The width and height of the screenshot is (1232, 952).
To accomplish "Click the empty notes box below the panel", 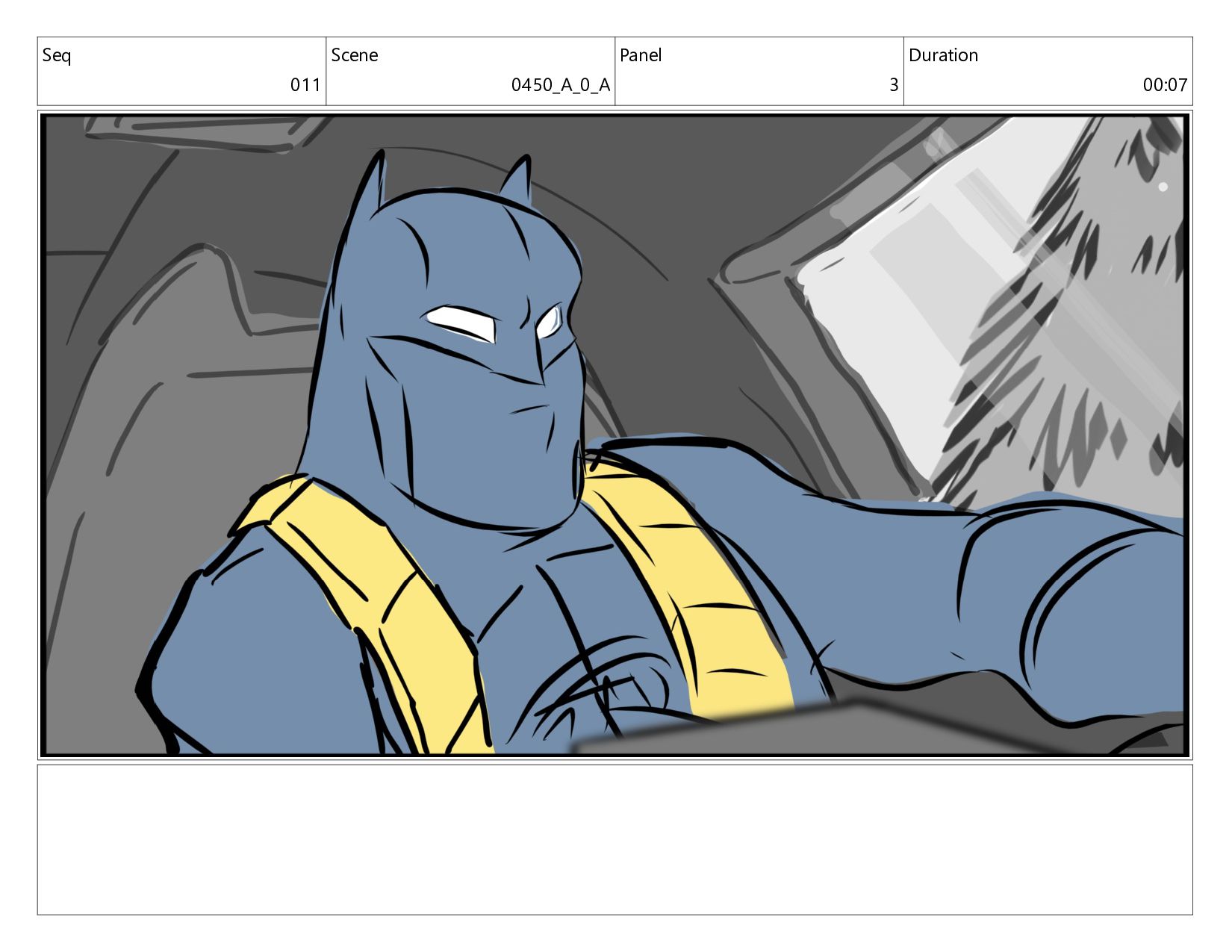I will coord(615,839).
